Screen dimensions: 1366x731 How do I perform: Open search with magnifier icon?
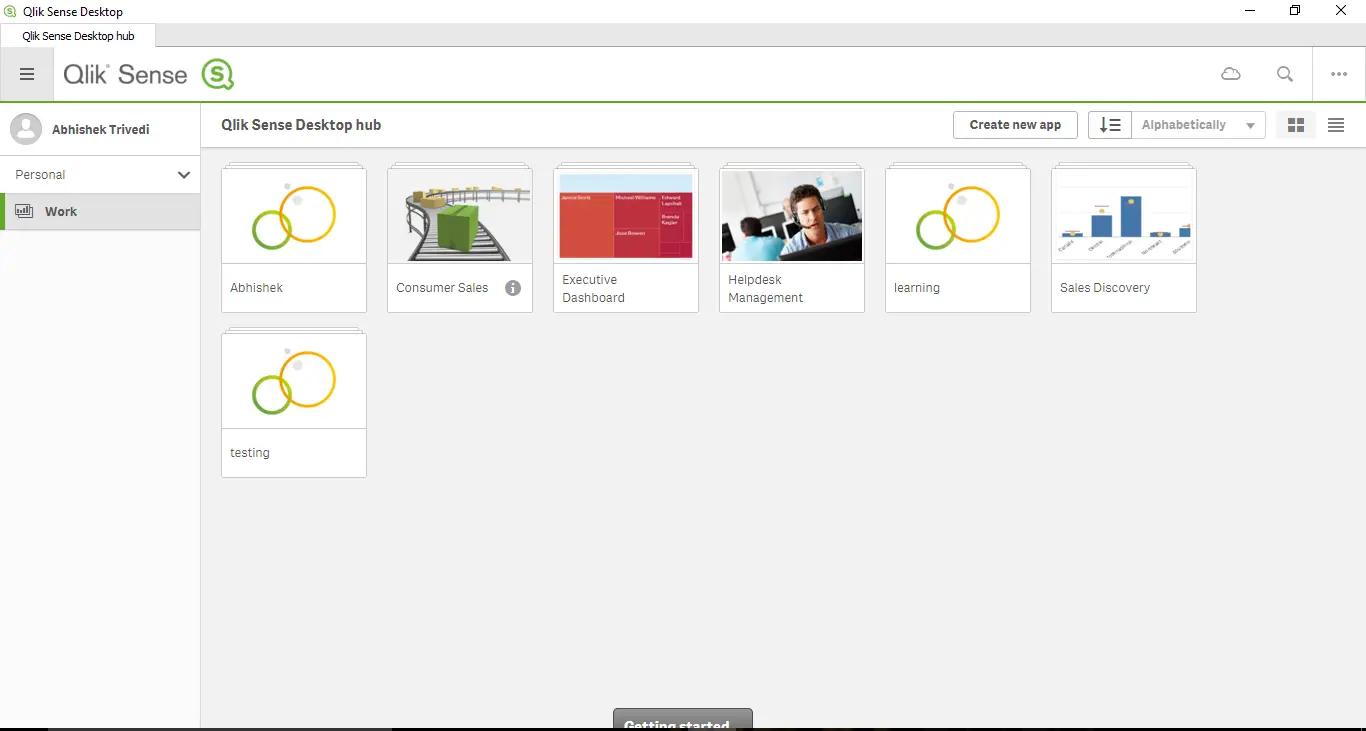(1285, 74)
